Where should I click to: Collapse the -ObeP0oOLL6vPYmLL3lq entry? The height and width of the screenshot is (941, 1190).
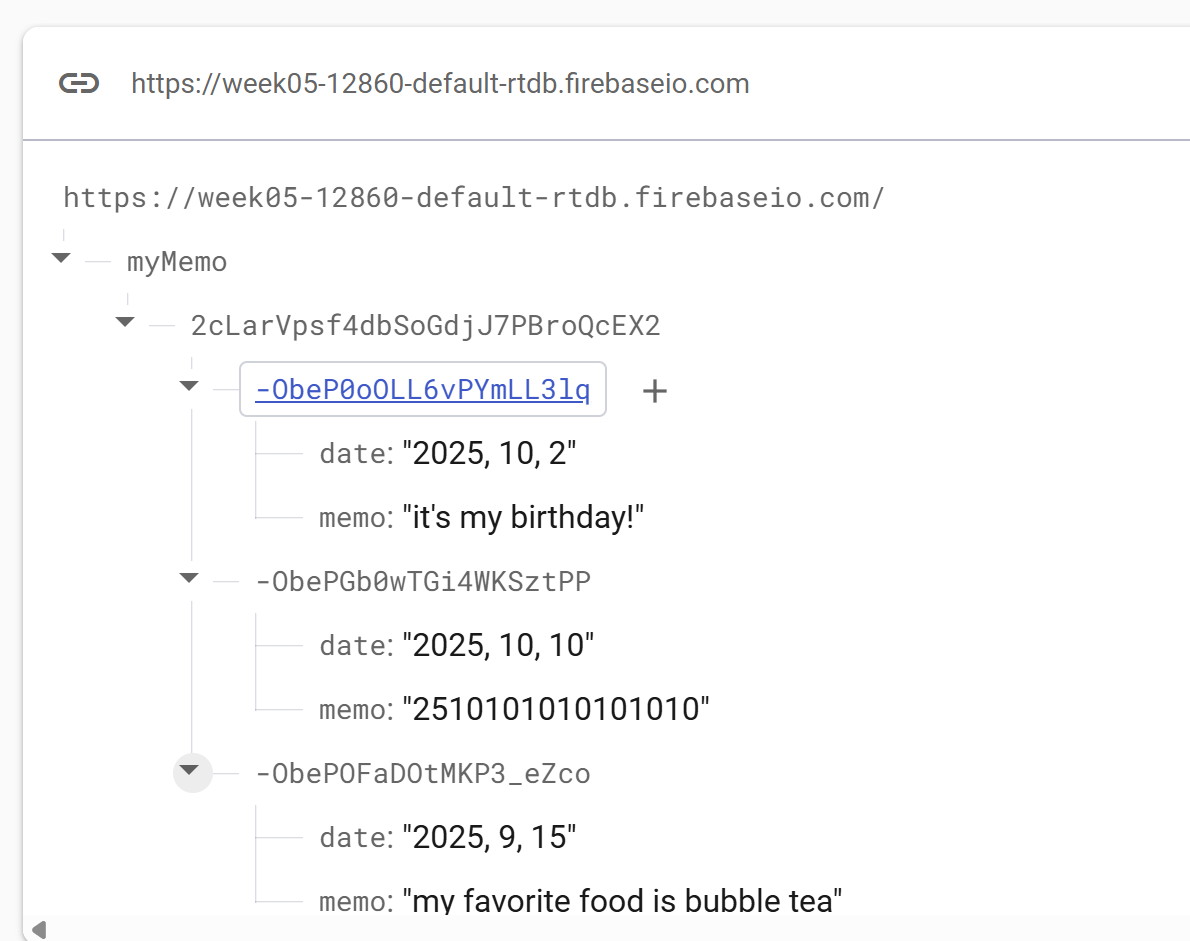tap(189, 386)
